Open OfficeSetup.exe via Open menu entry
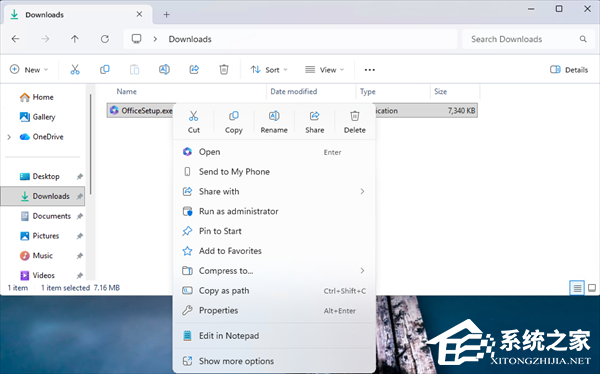The width and height of the screenshot is (600, 374). 274,152
